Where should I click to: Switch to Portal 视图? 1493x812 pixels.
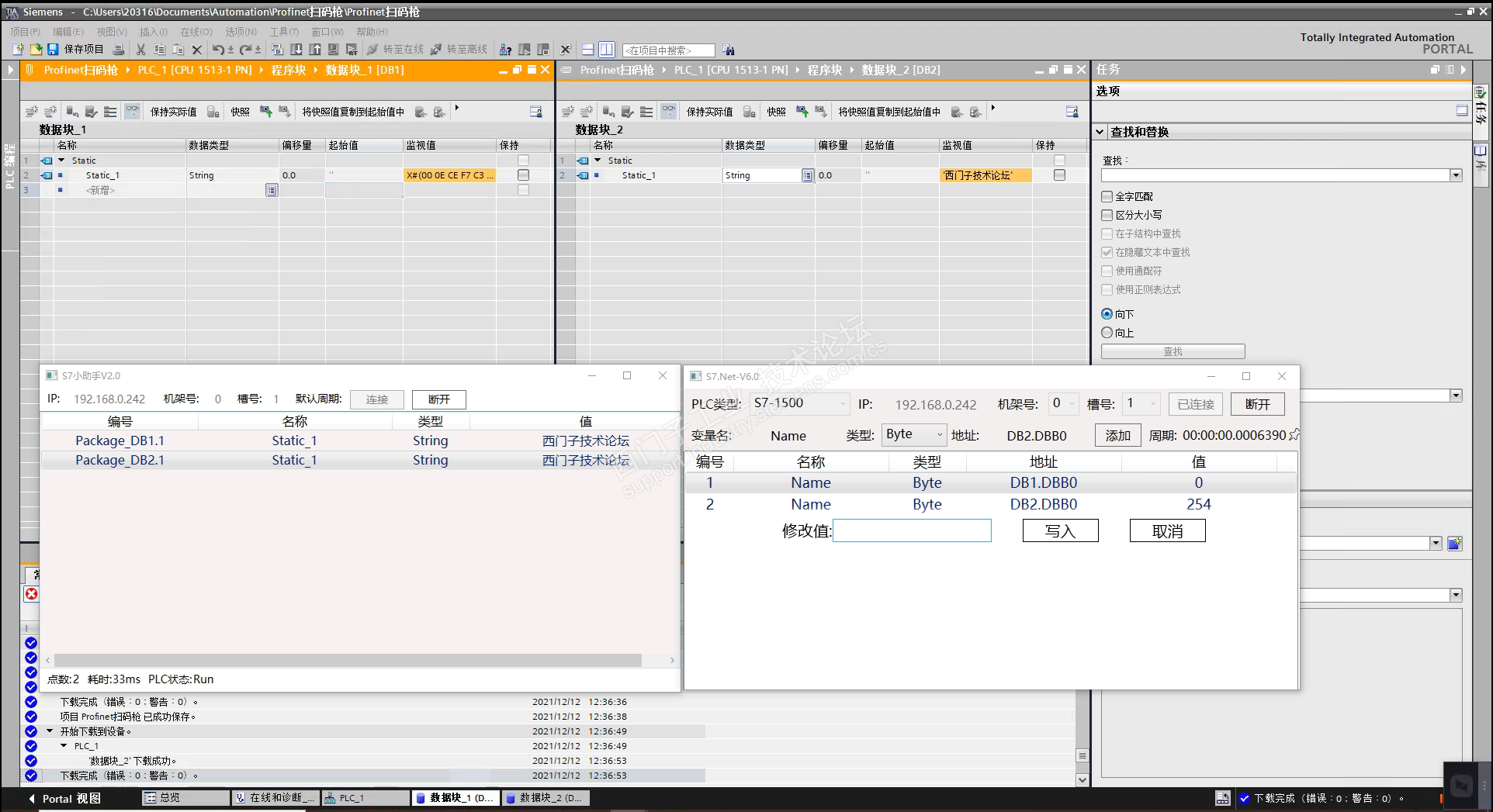64,798
